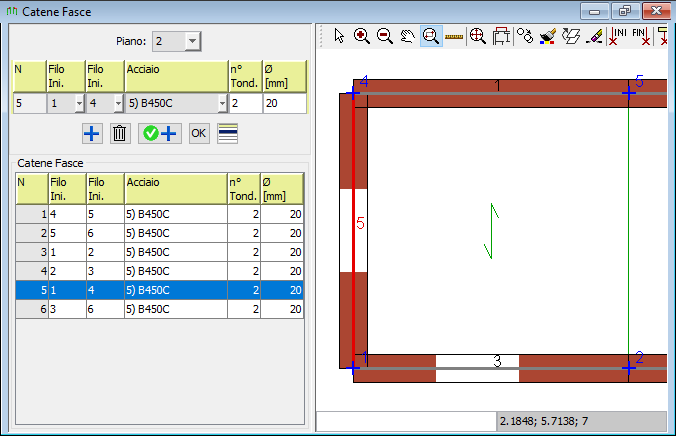Click the green check confirm-and-add button
The height and width of the screenshot is (436, 676).
pyautogui.click(x=159, y=133)
